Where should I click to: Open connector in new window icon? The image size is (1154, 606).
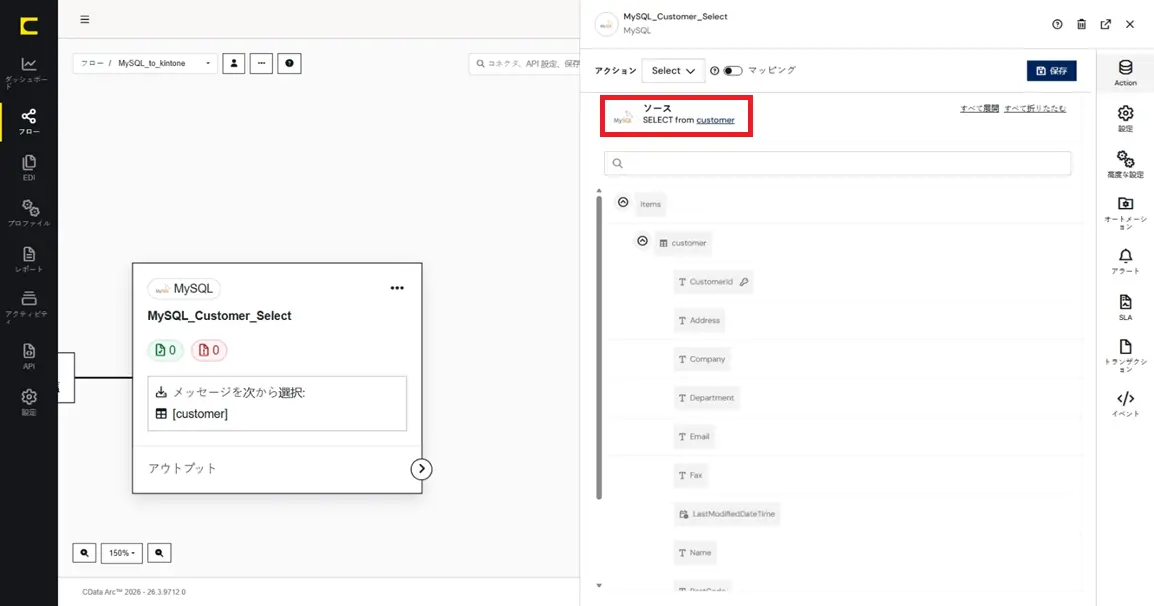click(1105, 24)
